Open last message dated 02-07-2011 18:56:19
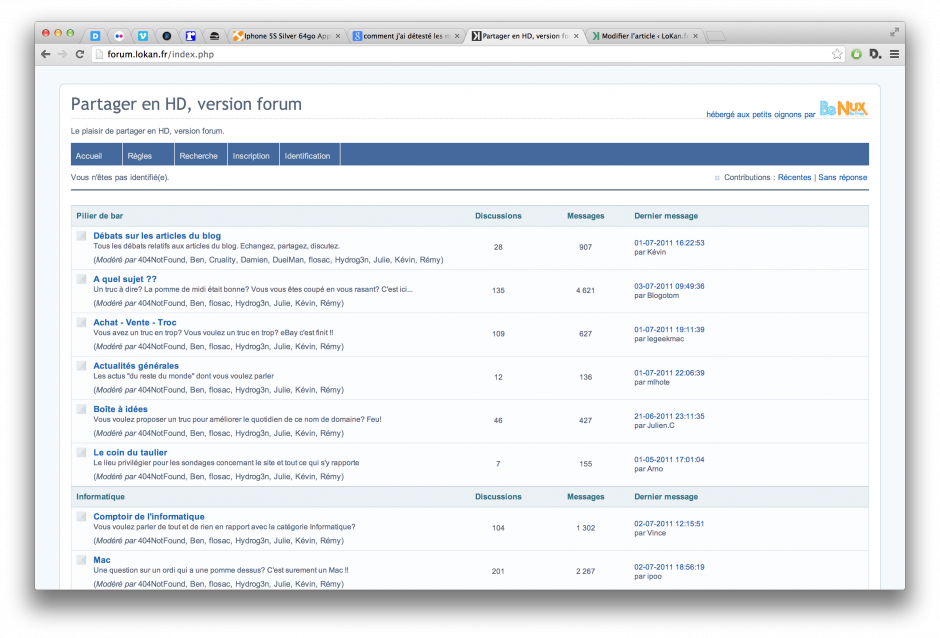This screenshot has height=638, width=940. pyautogui.click(x=669, y=567)
